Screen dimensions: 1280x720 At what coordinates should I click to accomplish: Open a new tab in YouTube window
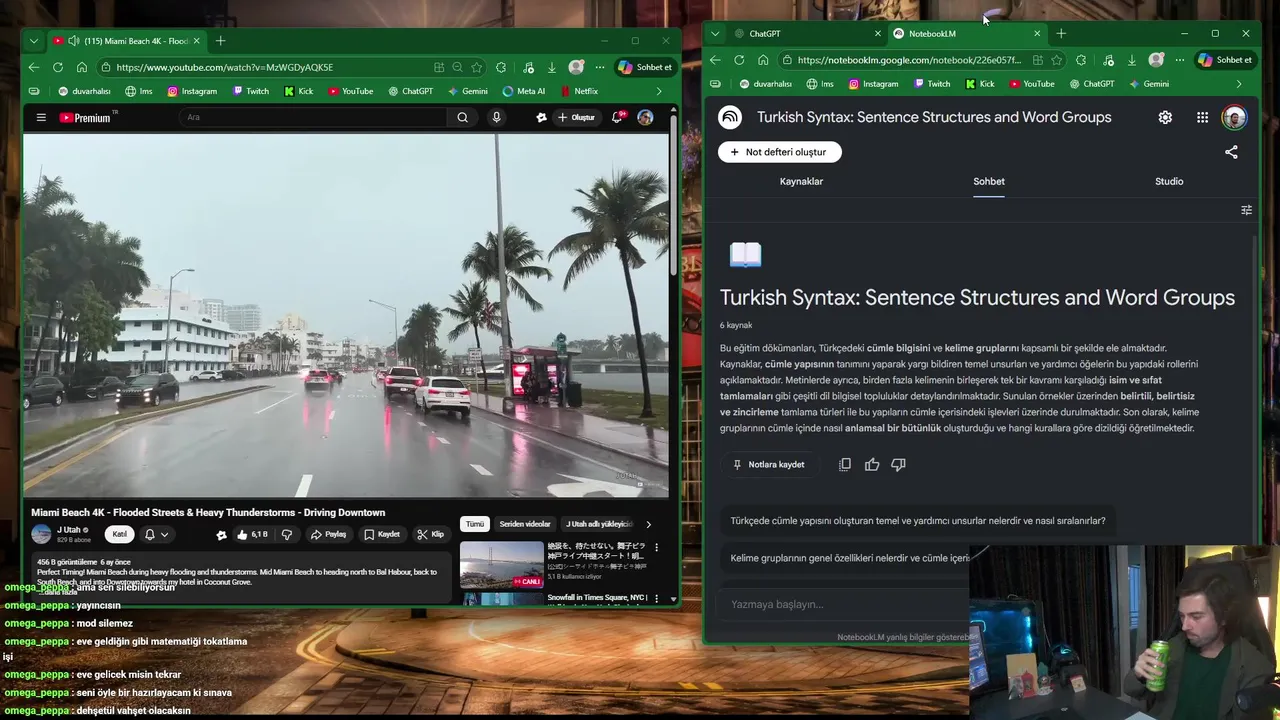click(220, 41)
